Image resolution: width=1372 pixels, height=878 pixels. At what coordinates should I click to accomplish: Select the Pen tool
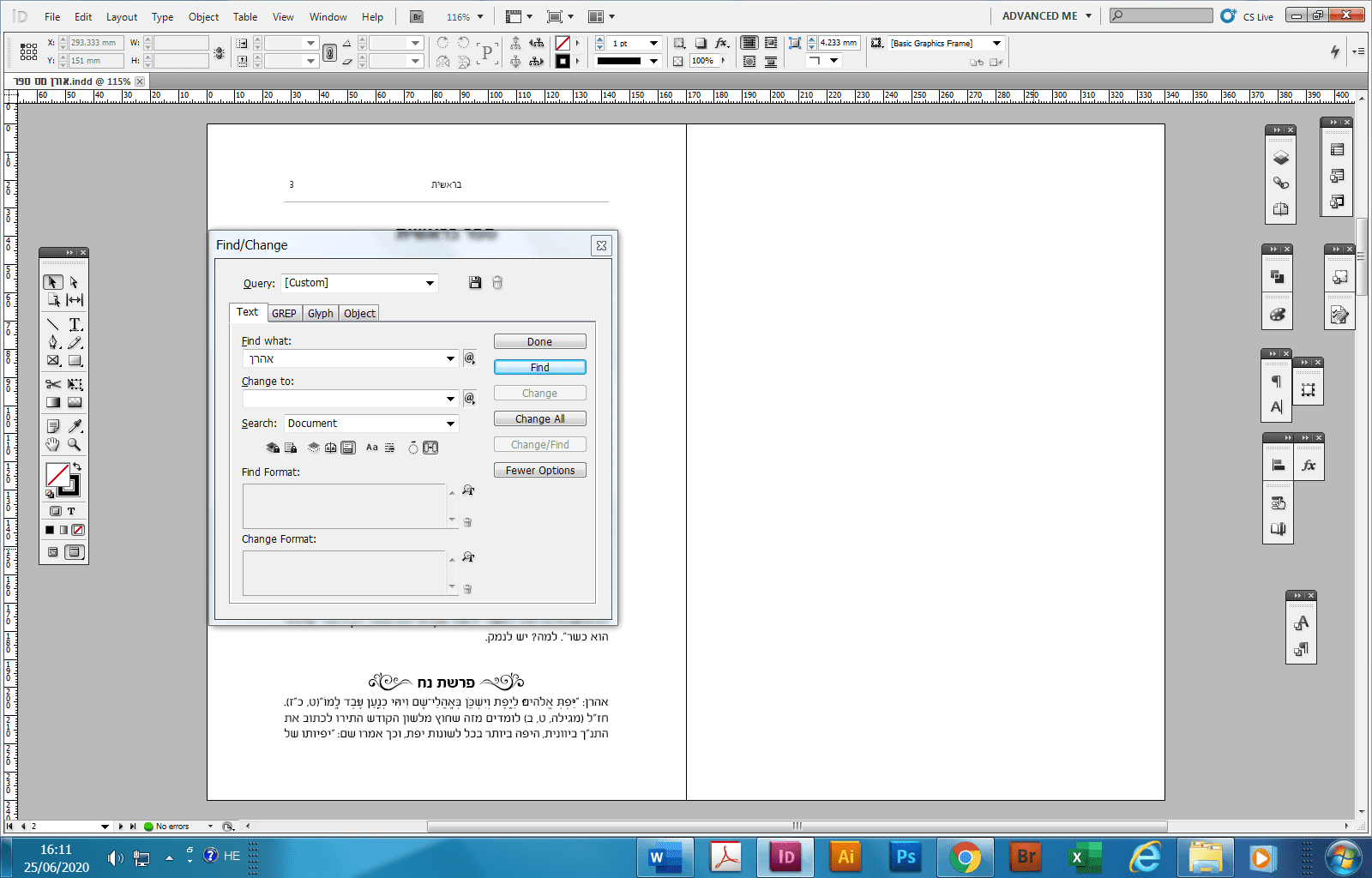point(53,342)
